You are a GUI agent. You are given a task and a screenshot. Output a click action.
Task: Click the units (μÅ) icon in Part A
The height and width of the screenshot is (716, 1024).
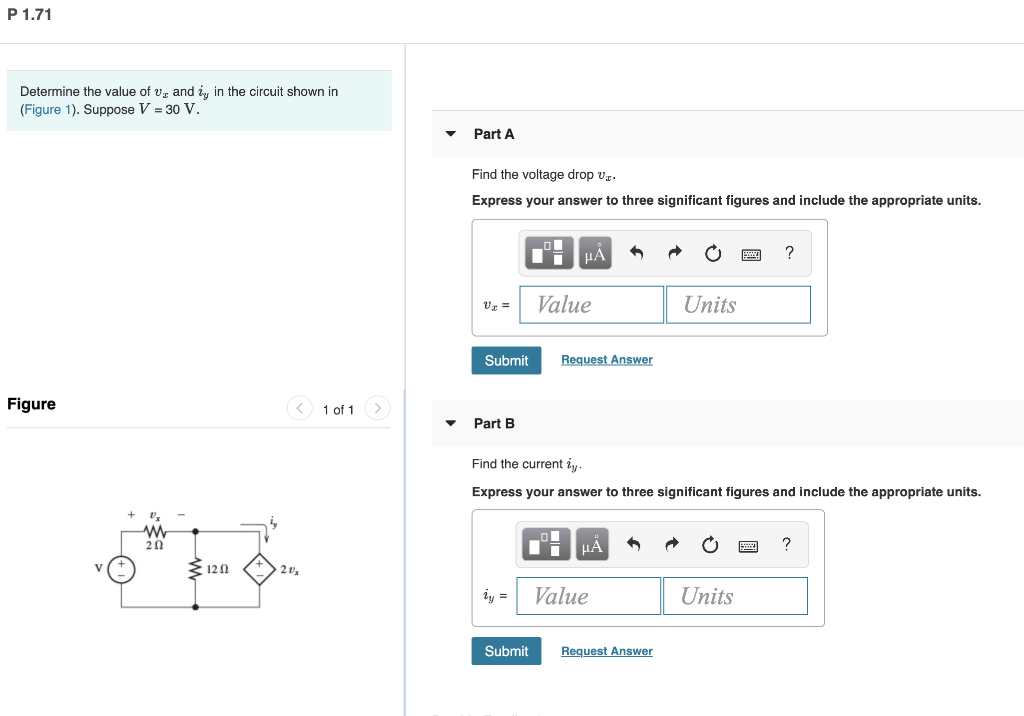tap(594, 252)
